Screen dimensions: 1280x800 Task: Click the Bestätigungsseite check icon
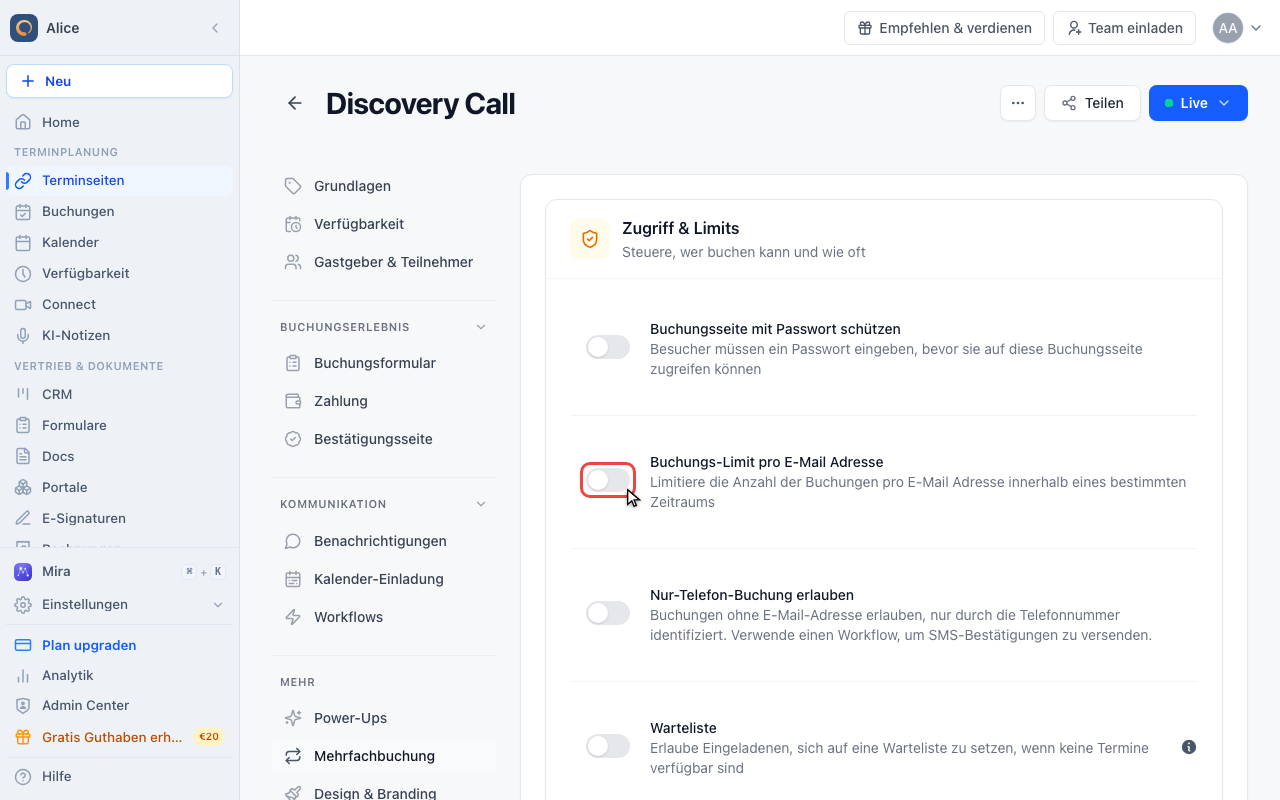pyautogui.click(x=293, y=439)
